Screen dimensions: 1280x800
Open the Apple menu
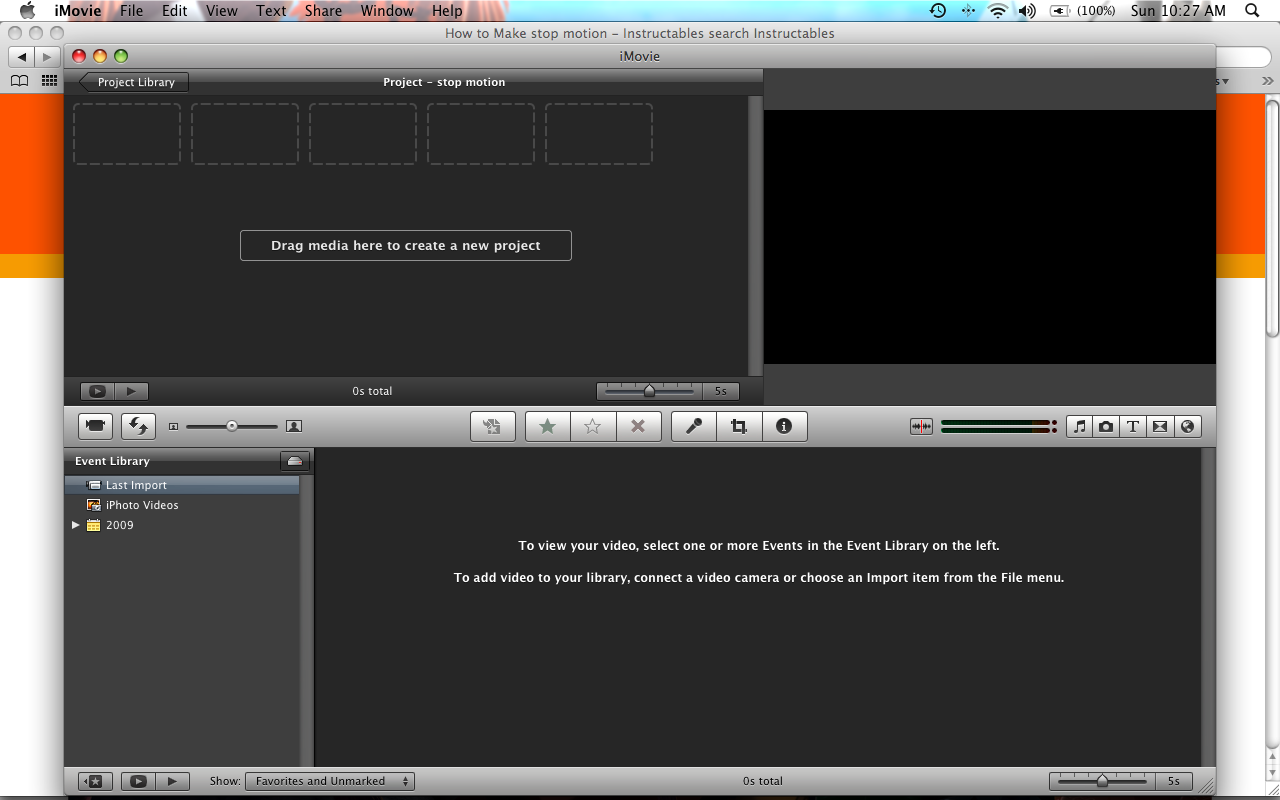click(27, 11)
